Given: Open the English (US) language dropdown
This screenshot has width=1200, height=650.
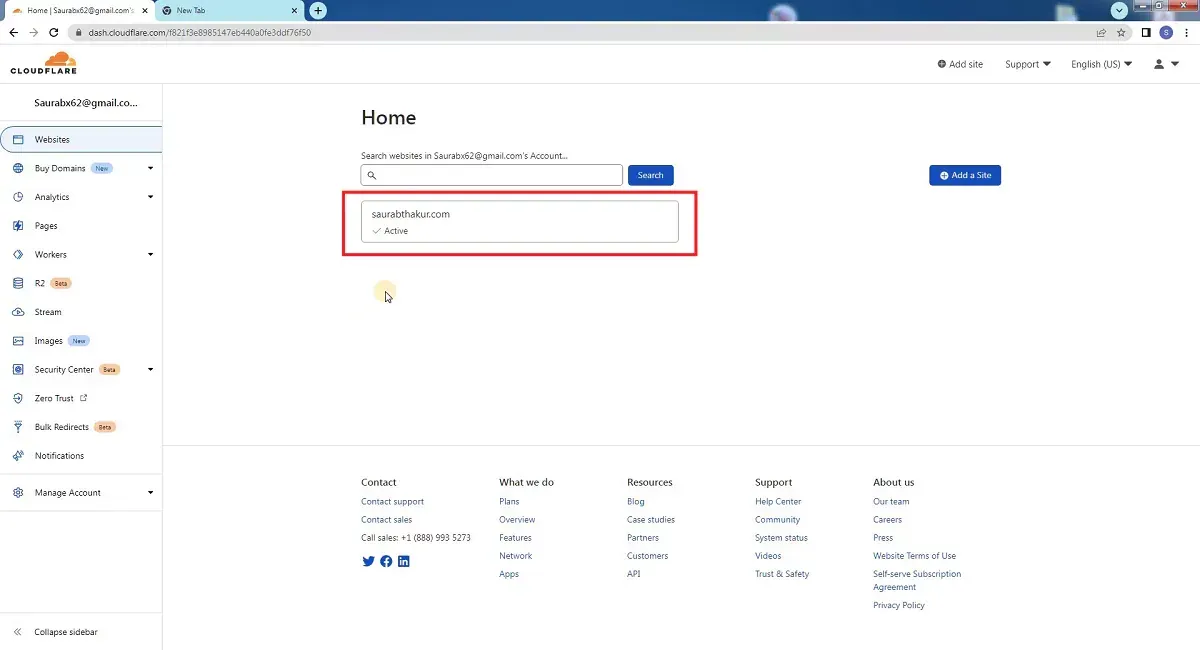Looking at the screenshot, I should tap(1101, 64).
